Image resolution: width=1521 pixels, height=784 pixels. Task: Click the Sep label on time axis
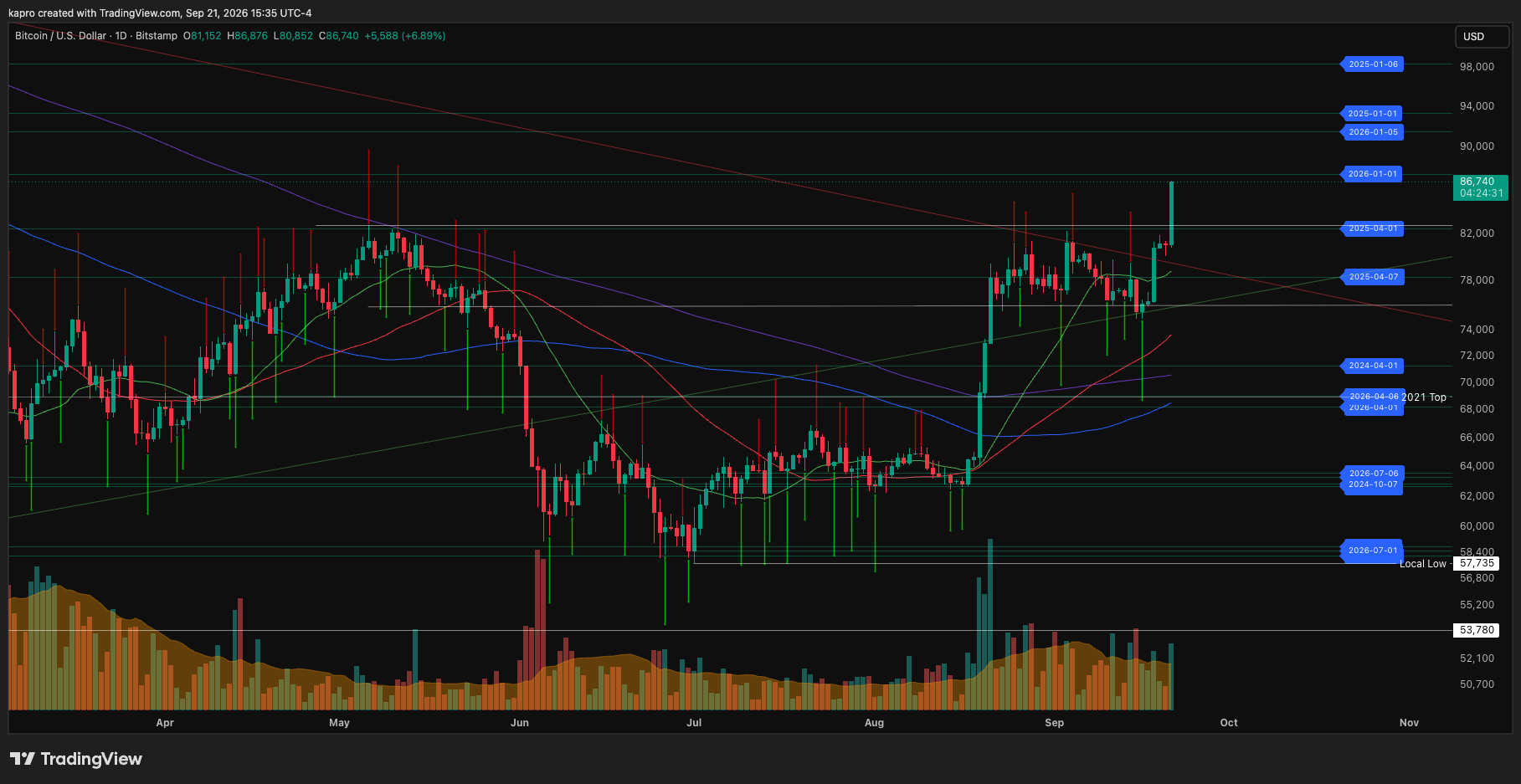1054,723
